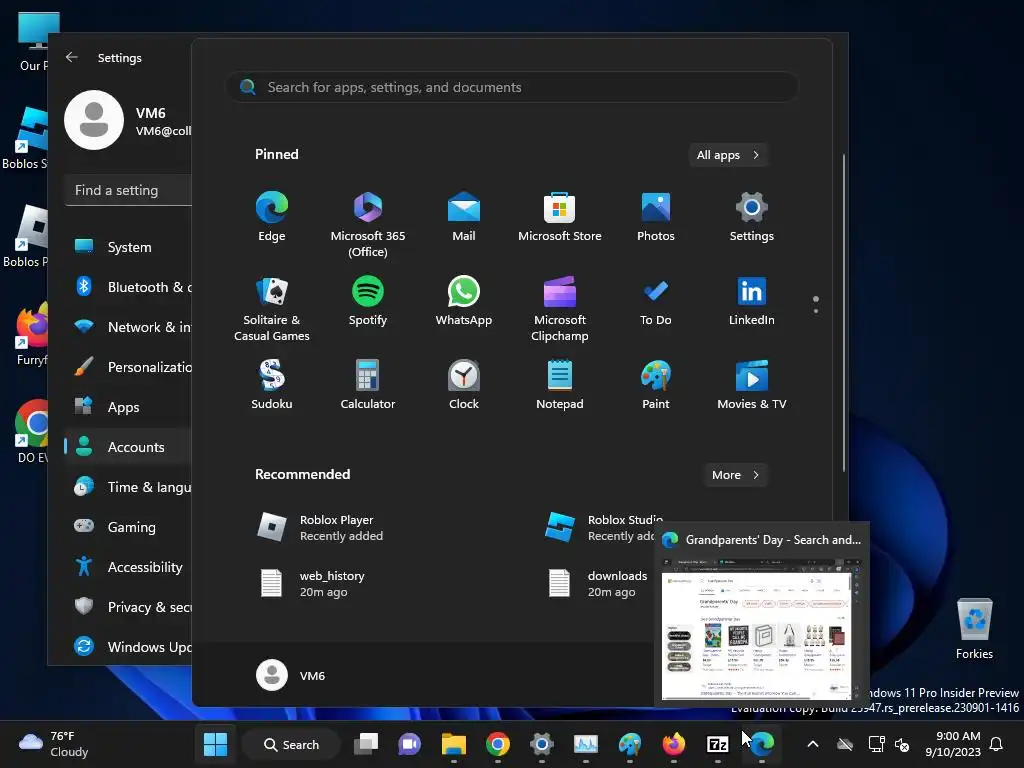The width and height of the screenshot is (1024, 768).
Task: Click Edge icon in the taskbar
Action: 761,744
